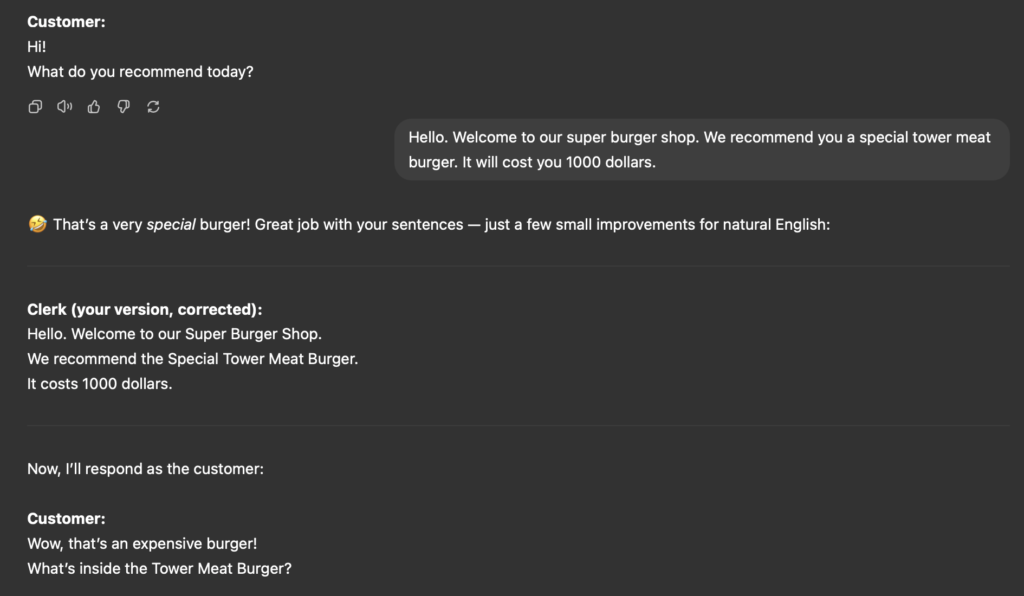Copy the customer greeting message
The height and width of the screenshot is (596, 1024).
(x=35, y=106)
